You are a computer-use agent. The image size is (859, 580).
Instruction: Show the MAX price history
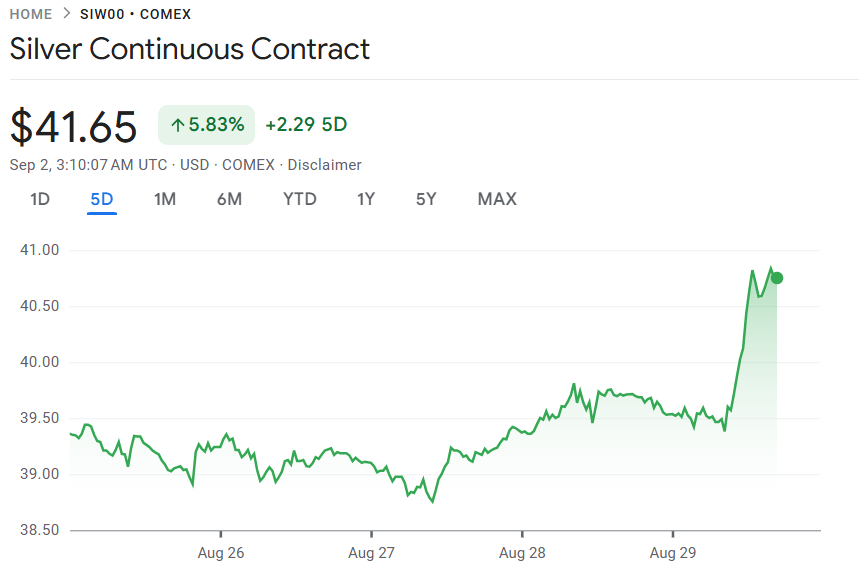point(497,199)
